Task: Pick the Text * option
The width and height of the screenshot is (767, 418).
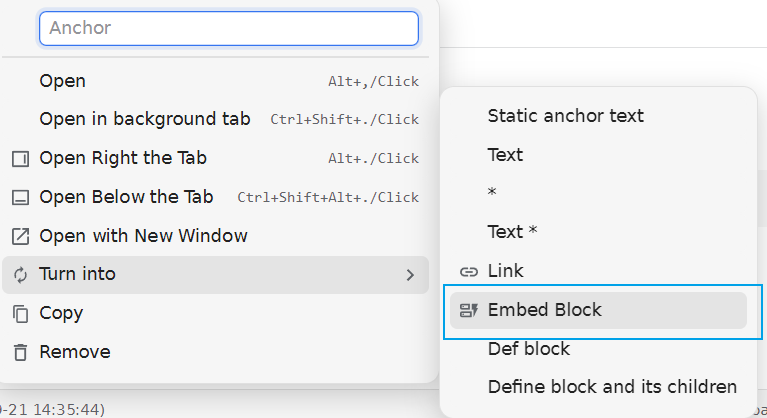Action: (x=512, y=232)
